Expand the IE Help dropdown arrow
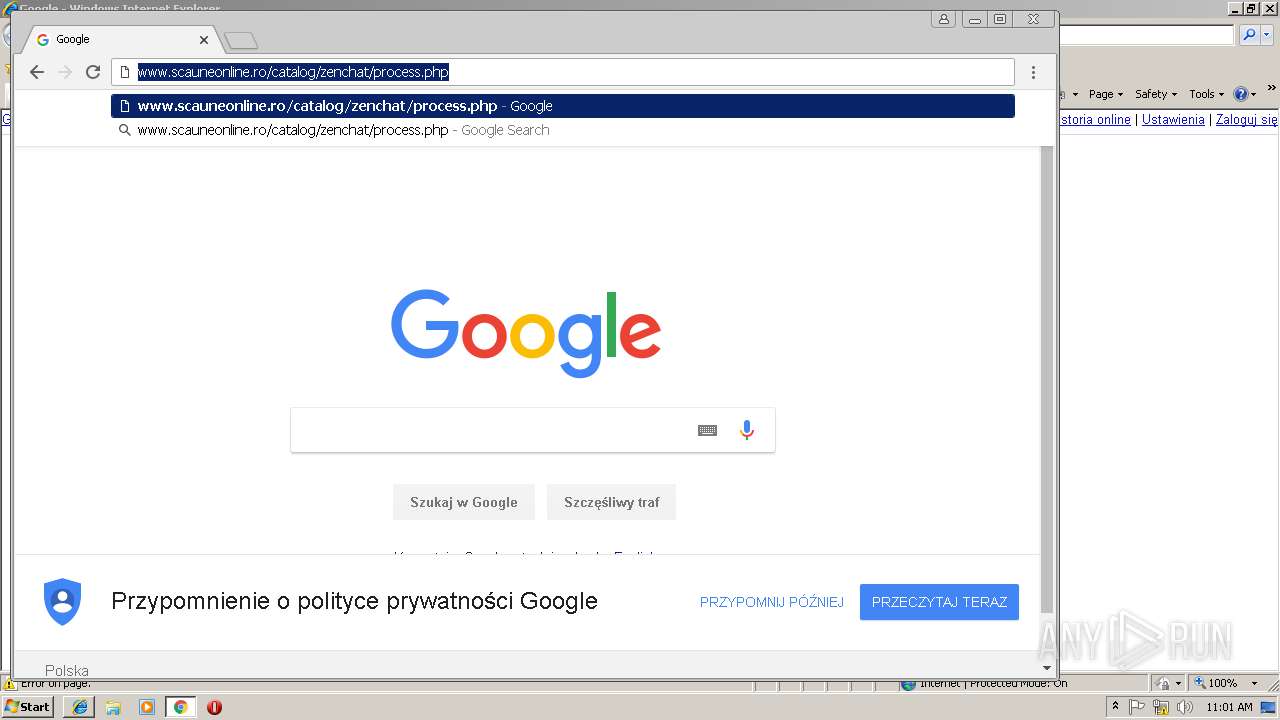This screenshot has width=1280, height=720. tap(1253, 94)
